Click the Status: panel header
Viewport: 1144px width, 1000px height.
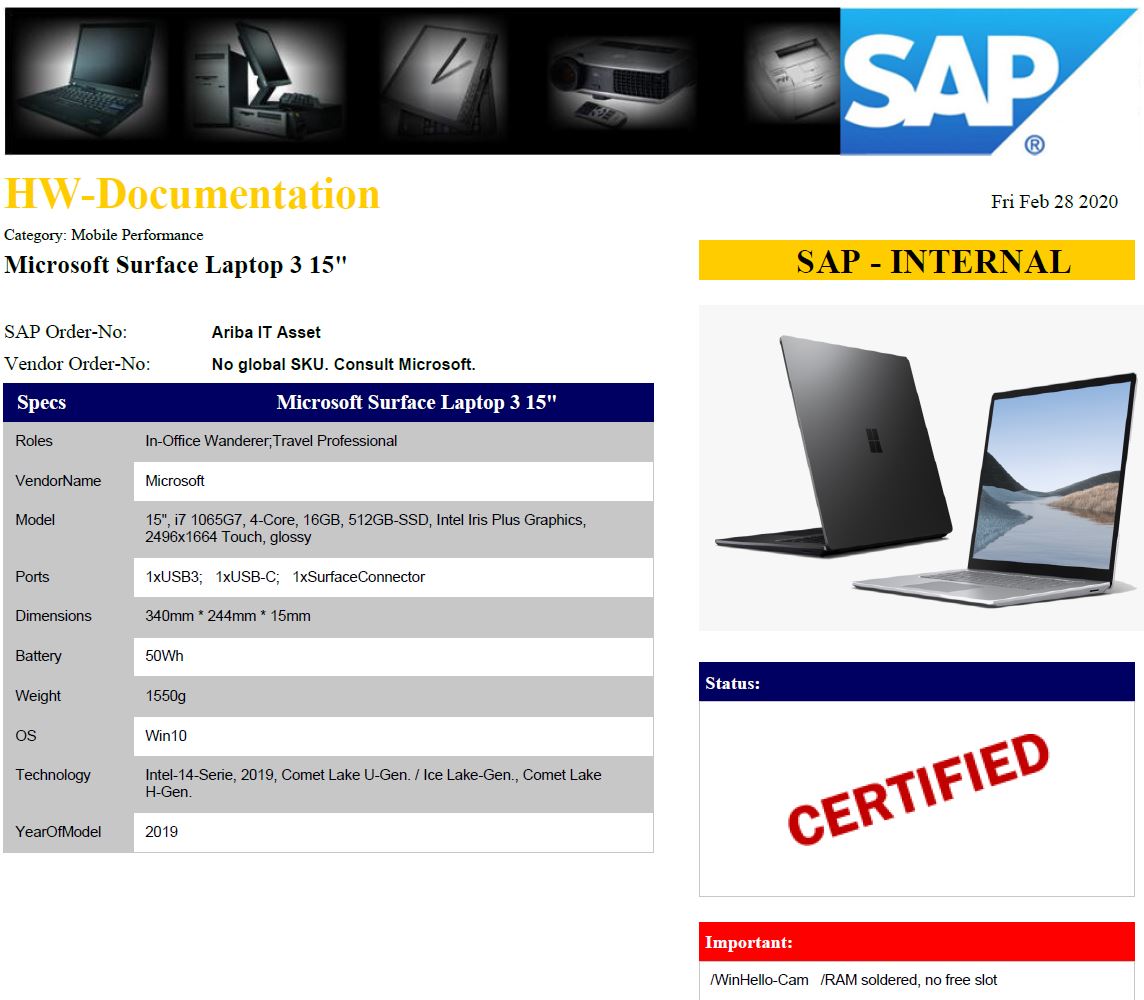click(916, 682)
